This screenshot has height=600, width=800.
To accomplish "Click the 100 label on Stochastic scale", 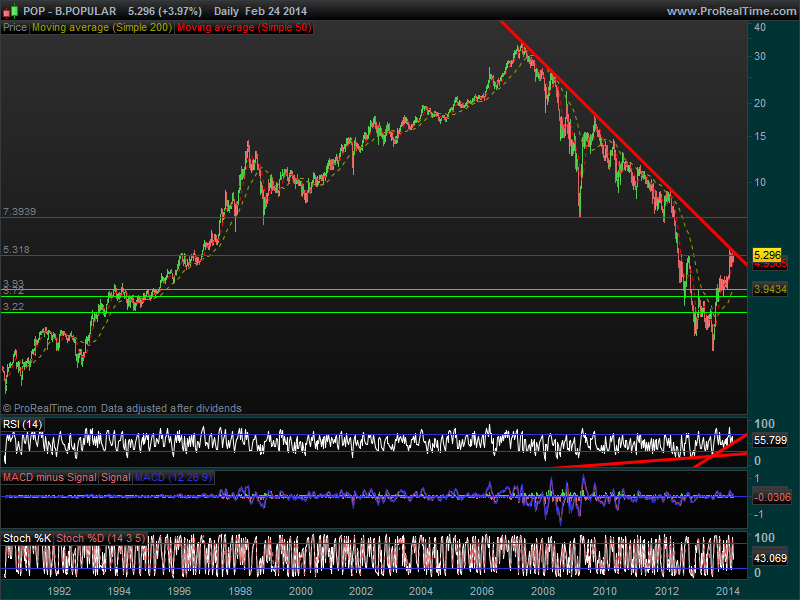I will [764, 538].
